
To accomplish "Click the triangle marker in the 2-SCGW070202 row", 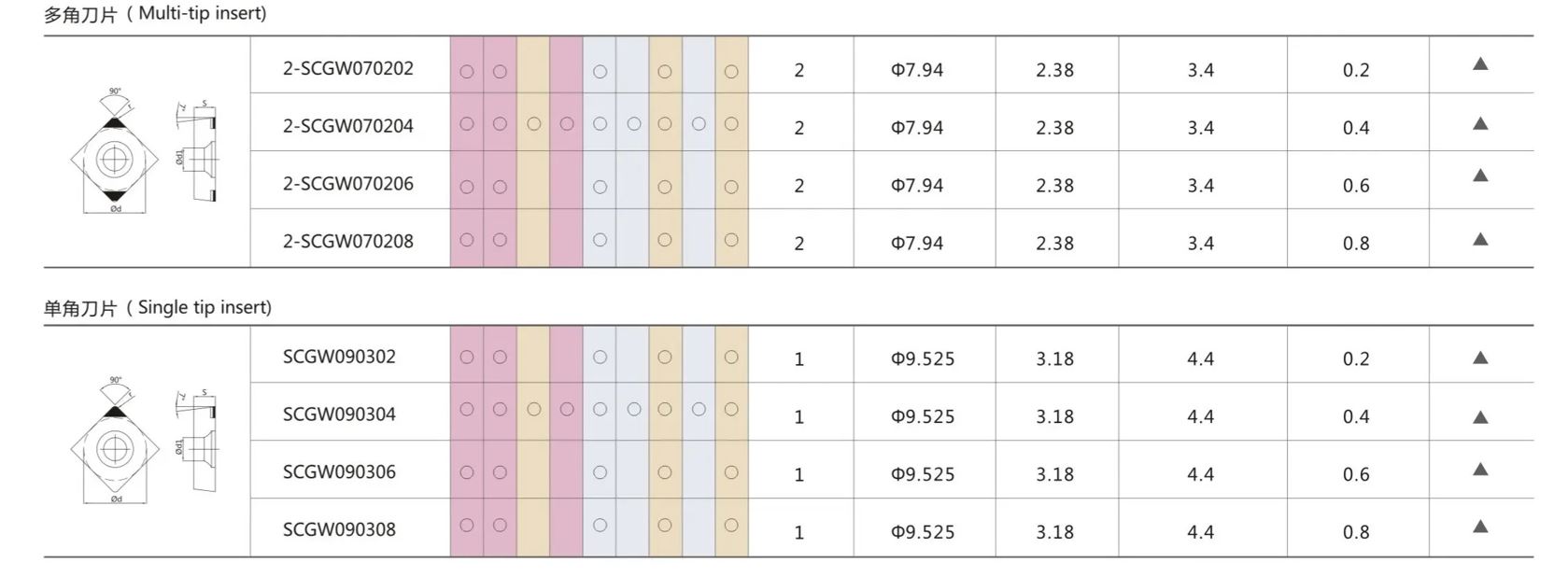I will [x=1480, y=64].
